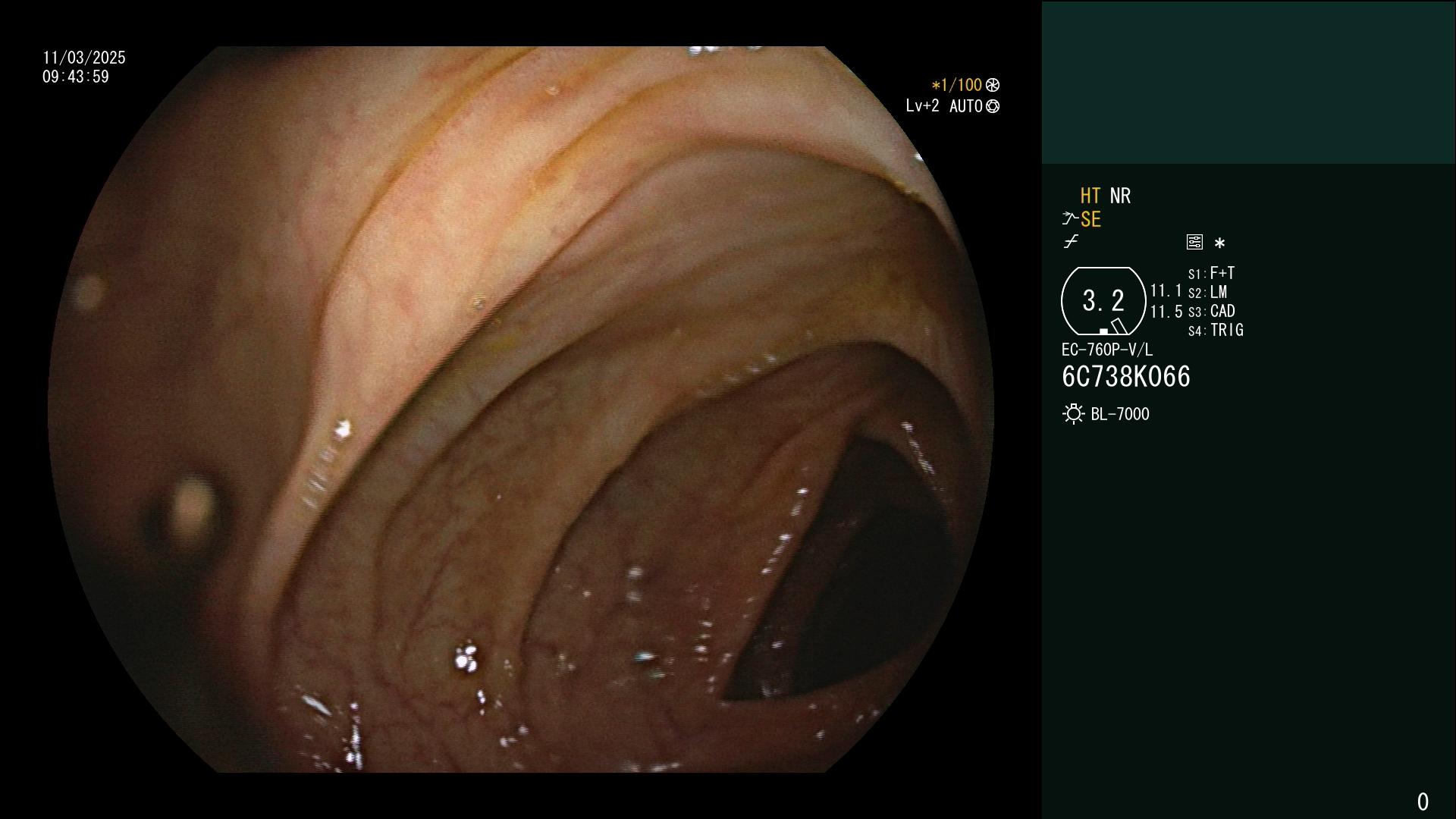Click the 1/100 shutter speed value
This screenshot has height=819, width=1456.
coord(957,85)
